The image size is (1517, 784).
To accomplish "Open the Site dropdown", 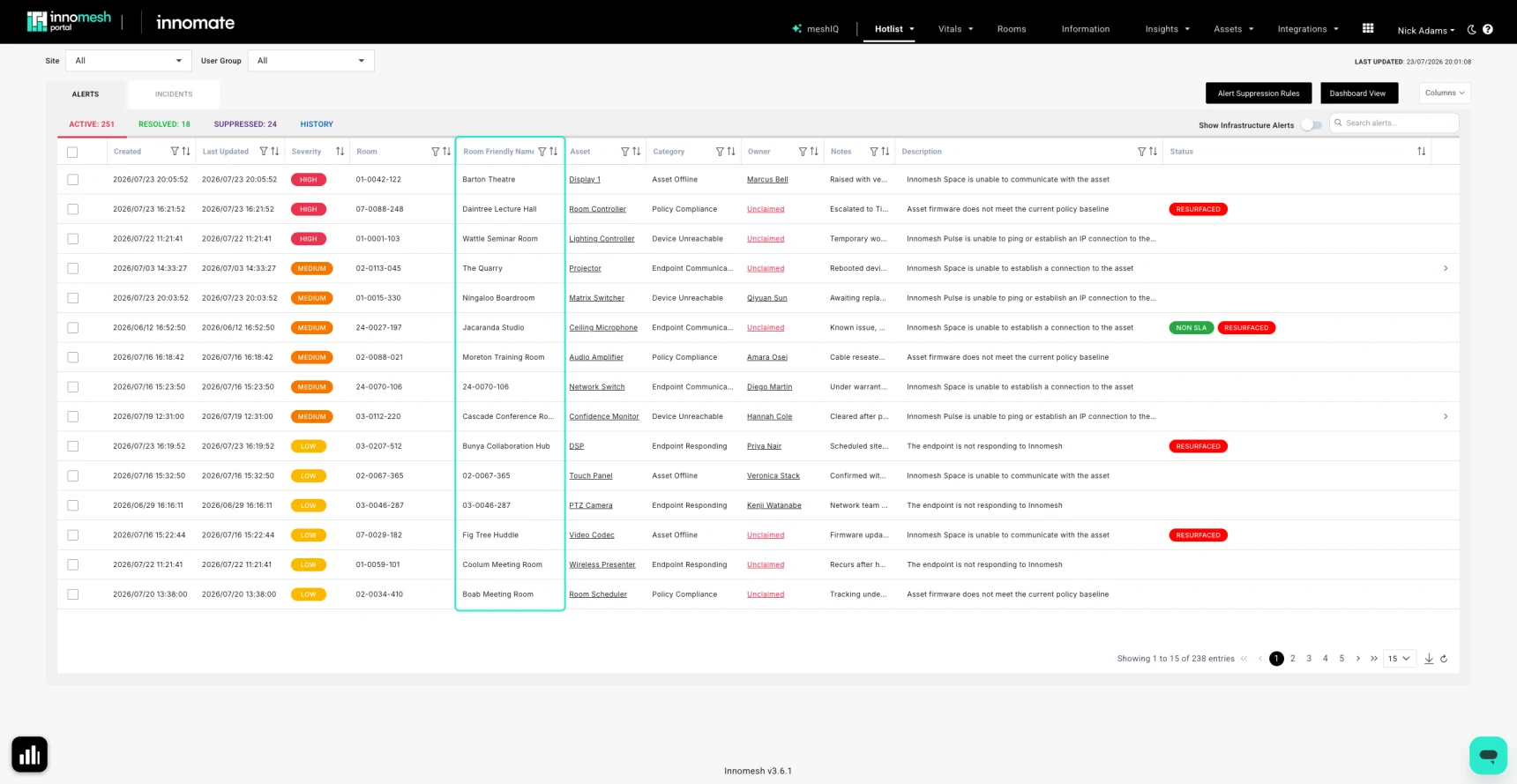I will click(129, 61).
